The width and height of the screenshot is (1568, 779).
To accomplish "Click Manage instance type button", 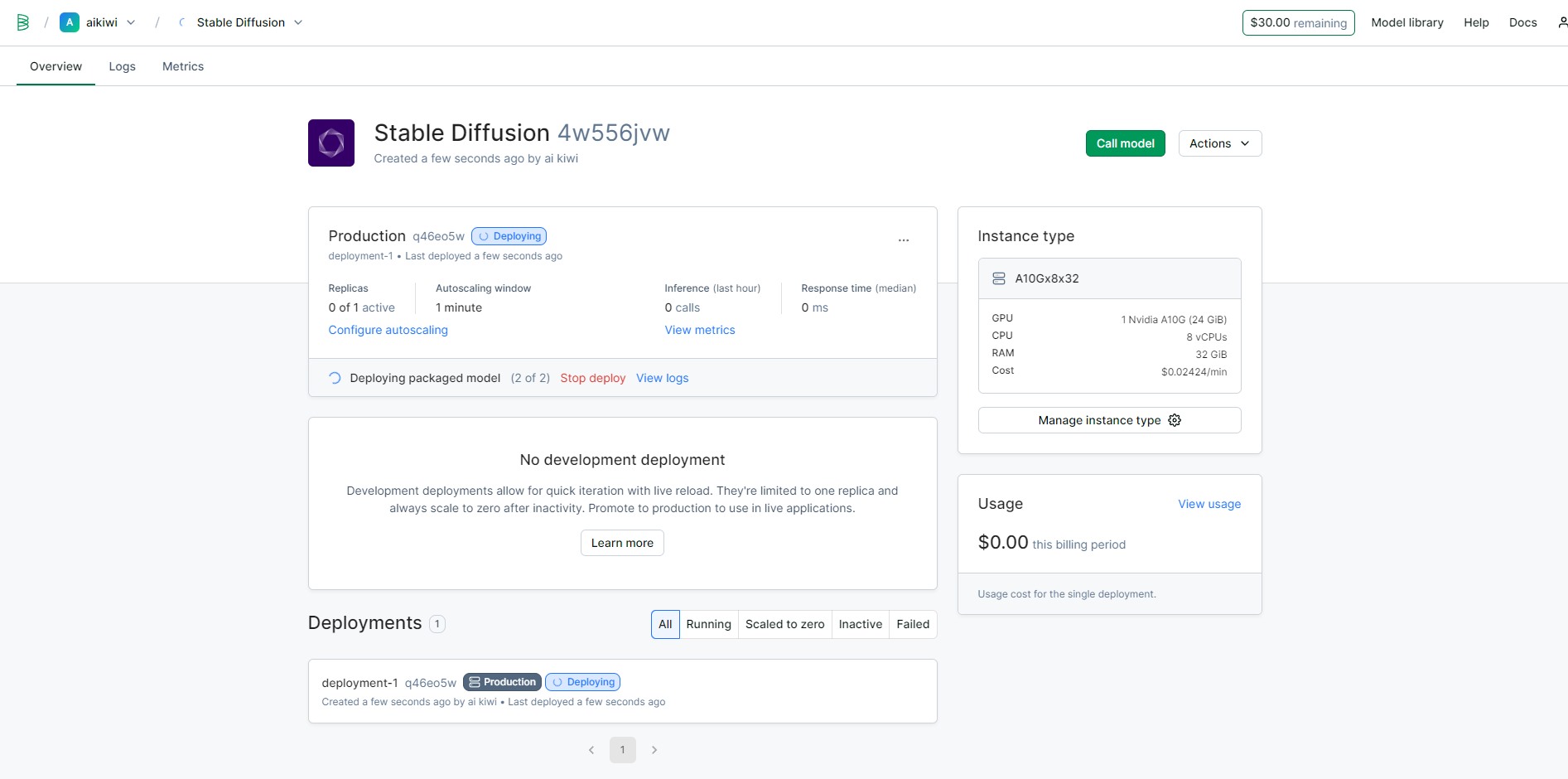I will pos(1110,420).
